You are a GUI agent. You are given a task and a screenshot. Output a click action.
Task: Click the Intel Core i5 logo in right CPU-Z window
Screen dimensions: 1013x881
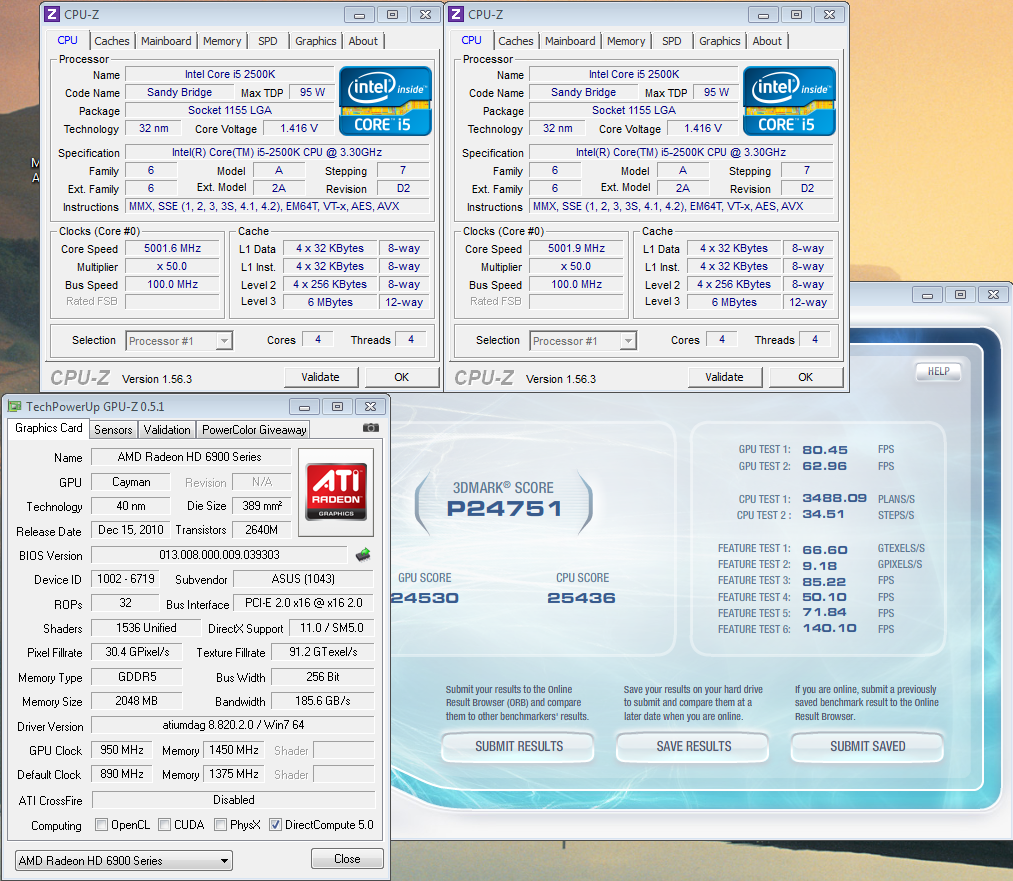(x=789, y=101)
